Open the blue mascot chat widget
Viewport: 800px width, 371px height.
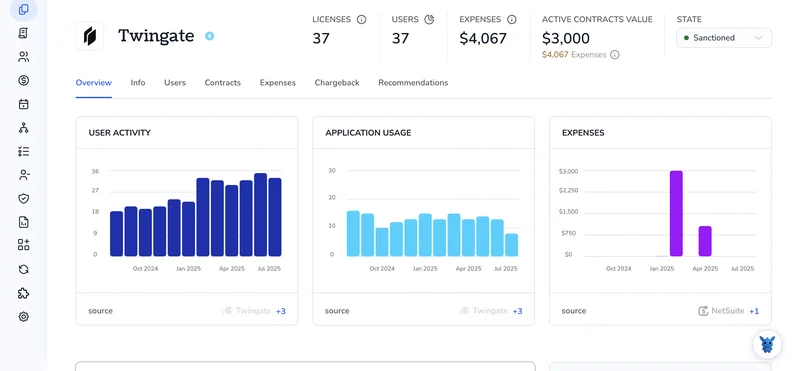click(x=767, y=344)
